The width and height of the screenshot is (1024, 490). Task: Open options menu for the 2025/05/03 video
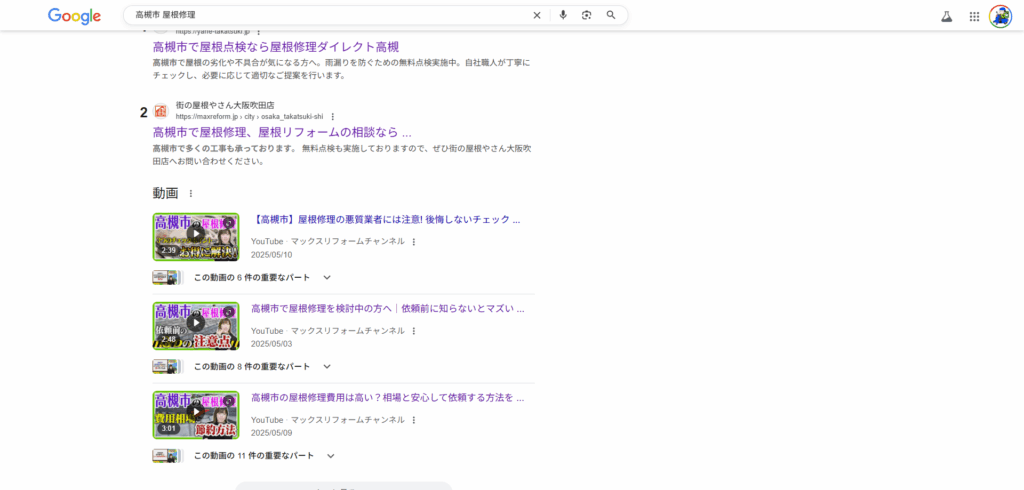[x=414, y=331]
